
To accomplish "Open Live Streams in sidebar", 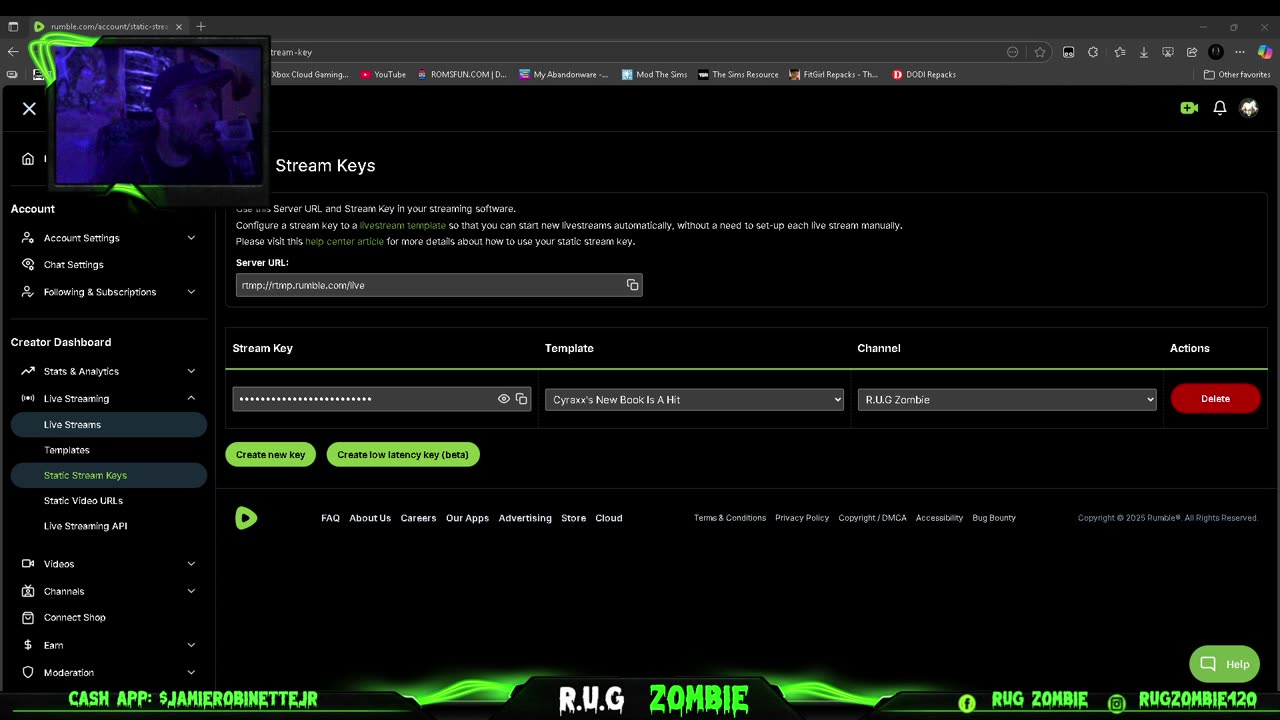I will [109, 424].
